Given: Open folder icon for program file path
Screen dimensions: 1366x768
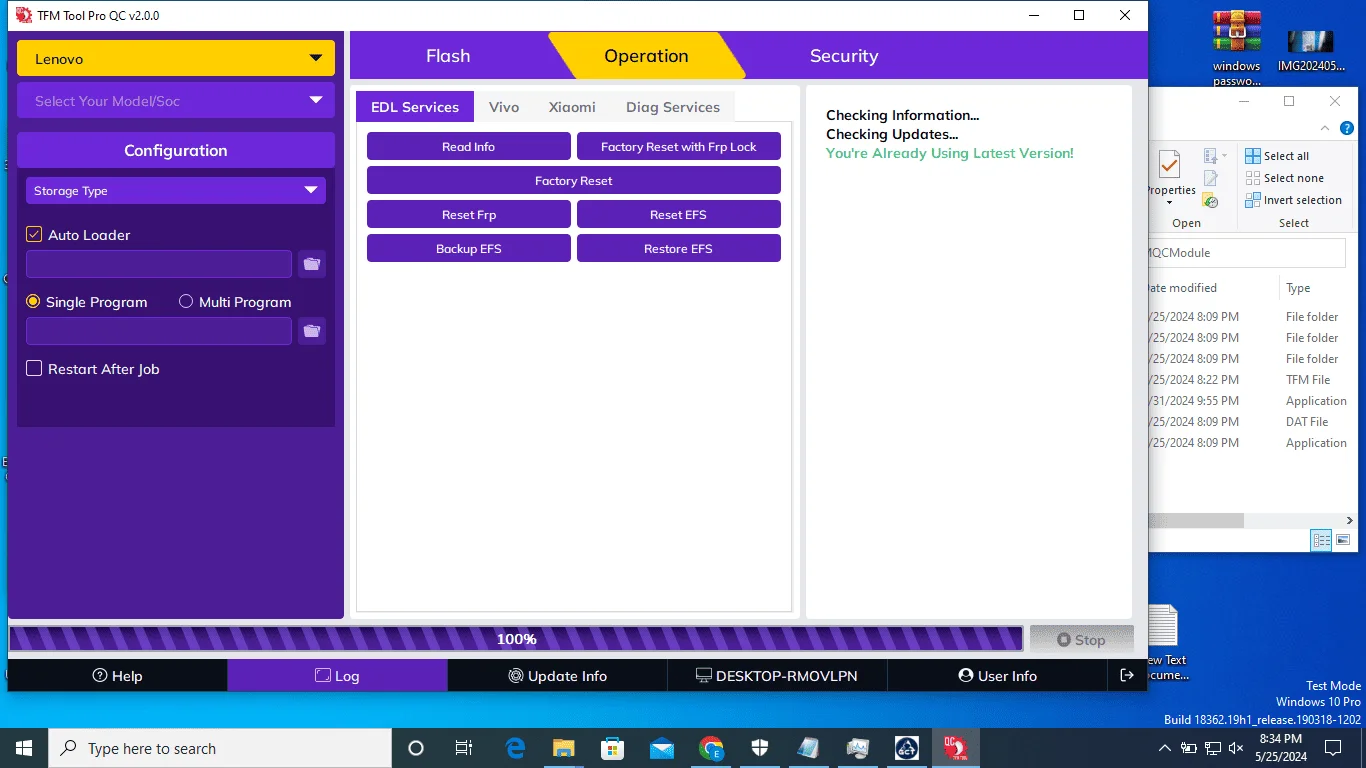Looking at the screenshot, I should [312, 331].
